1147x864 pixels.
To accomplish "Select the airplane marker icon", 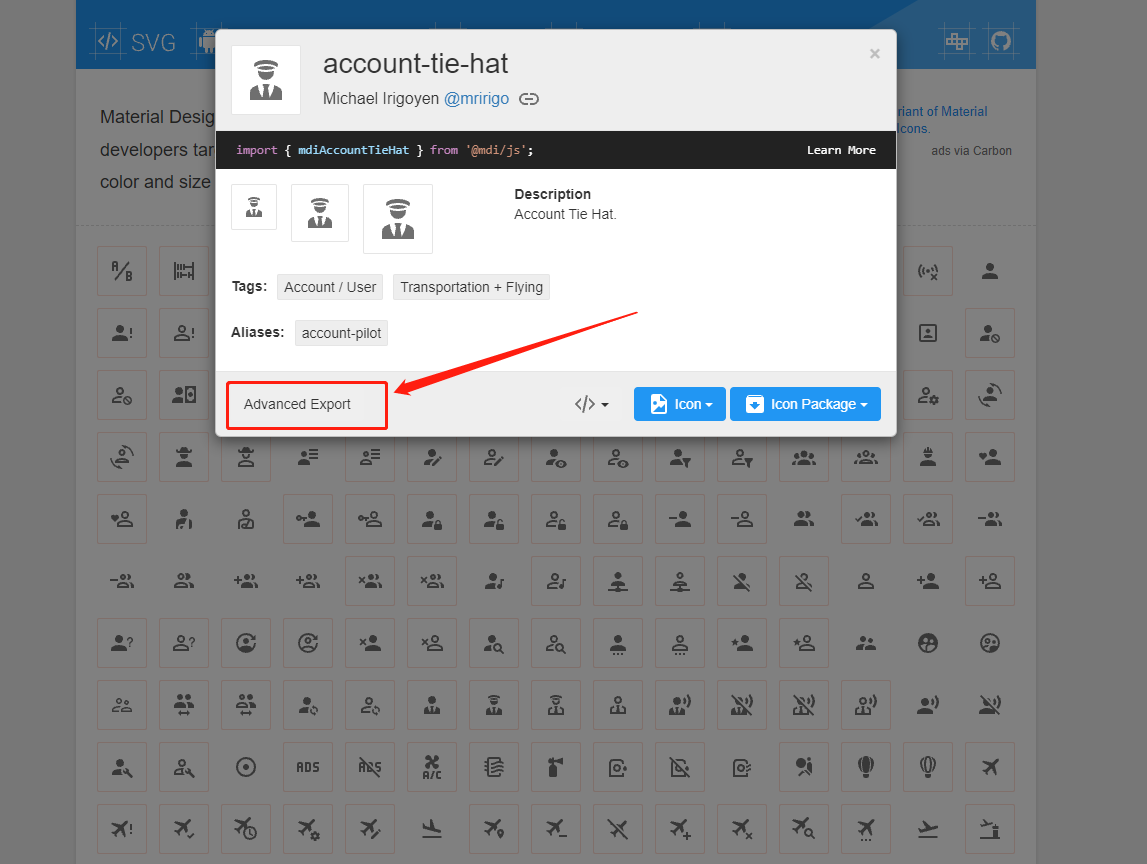I will coord(494,829).
